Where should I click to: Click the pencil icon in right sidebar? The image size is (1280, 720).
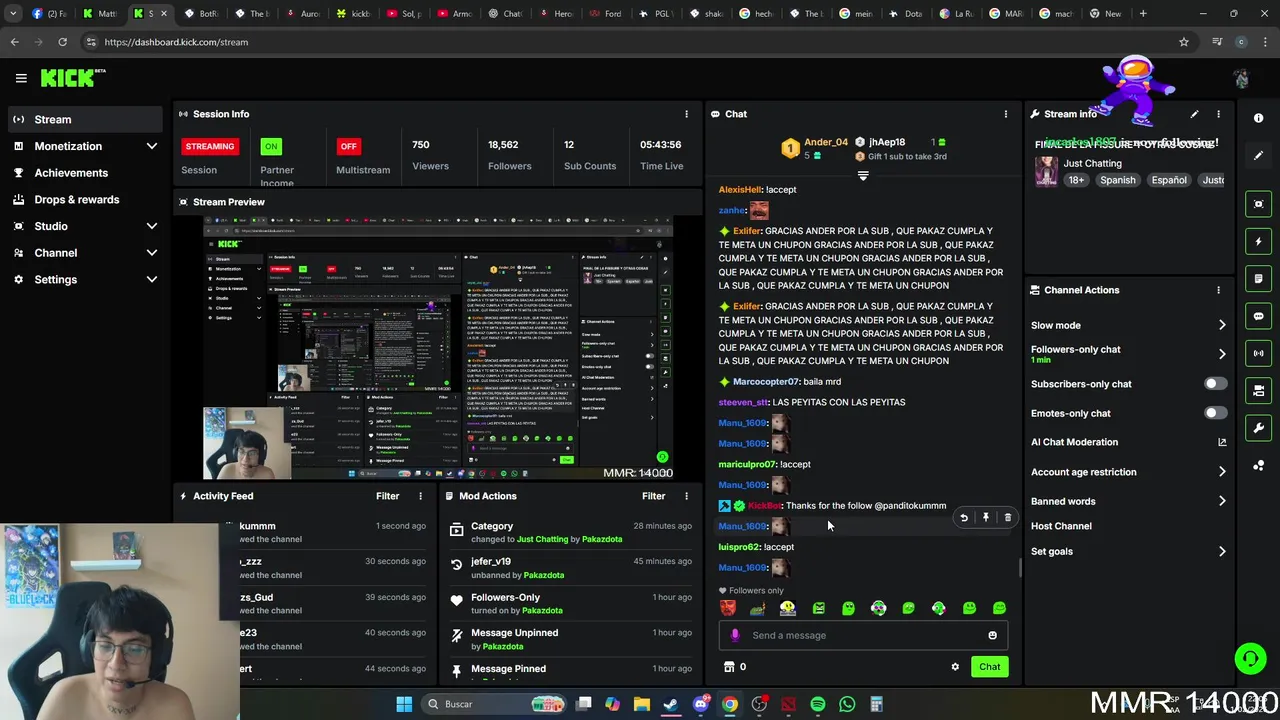(1259, 155)
